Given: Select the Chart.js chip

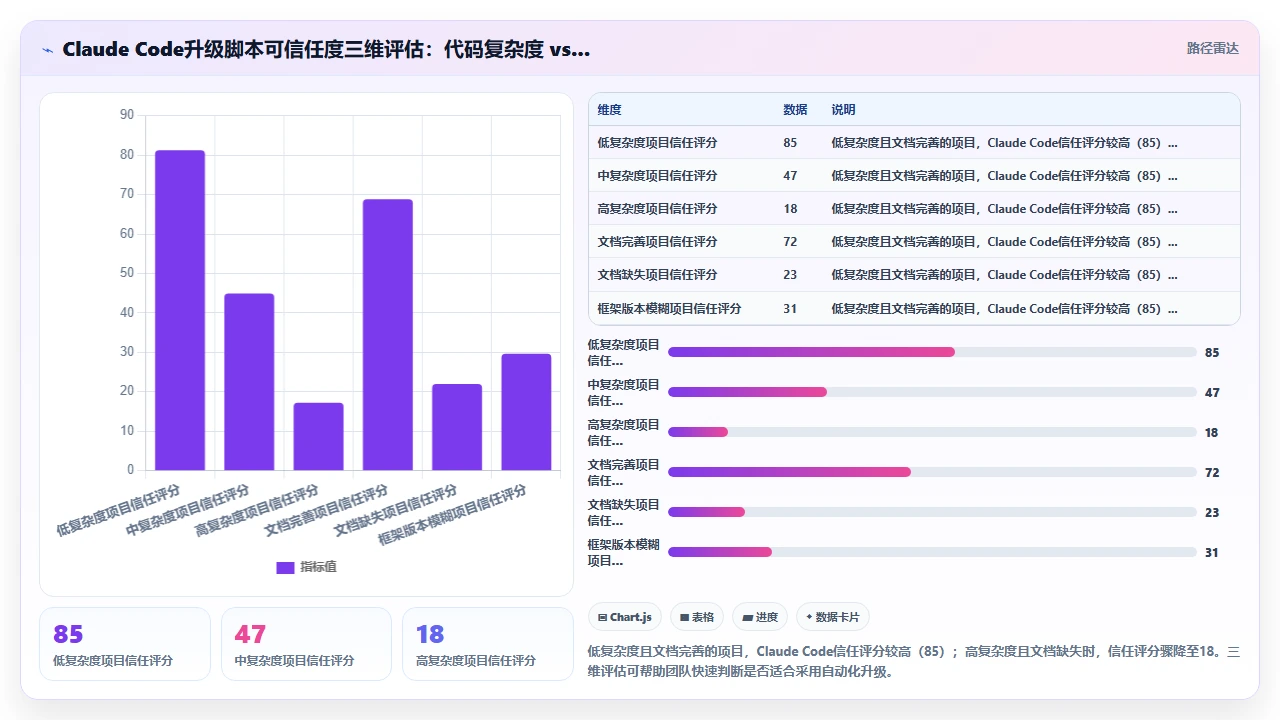Looking at the screenshot, I should pyautogui.click(x=625, y=617).
